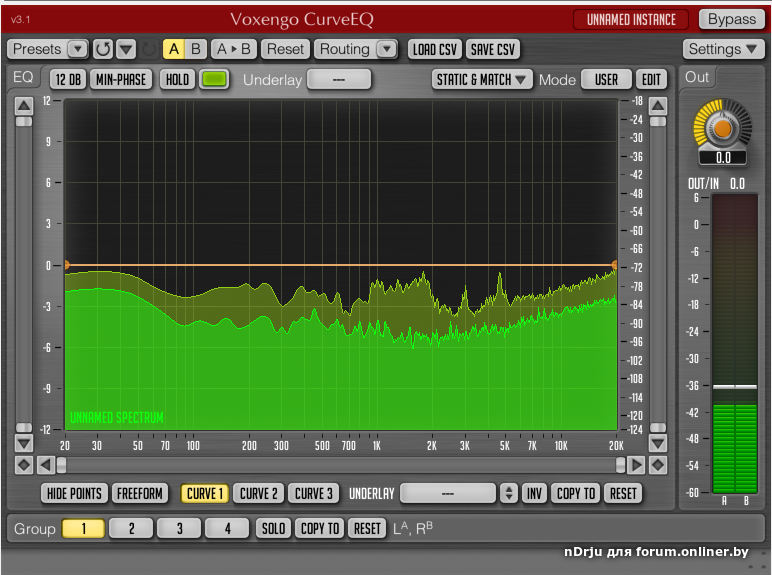Click the down arrow on right vertical scrollbar

coord(657,442)
